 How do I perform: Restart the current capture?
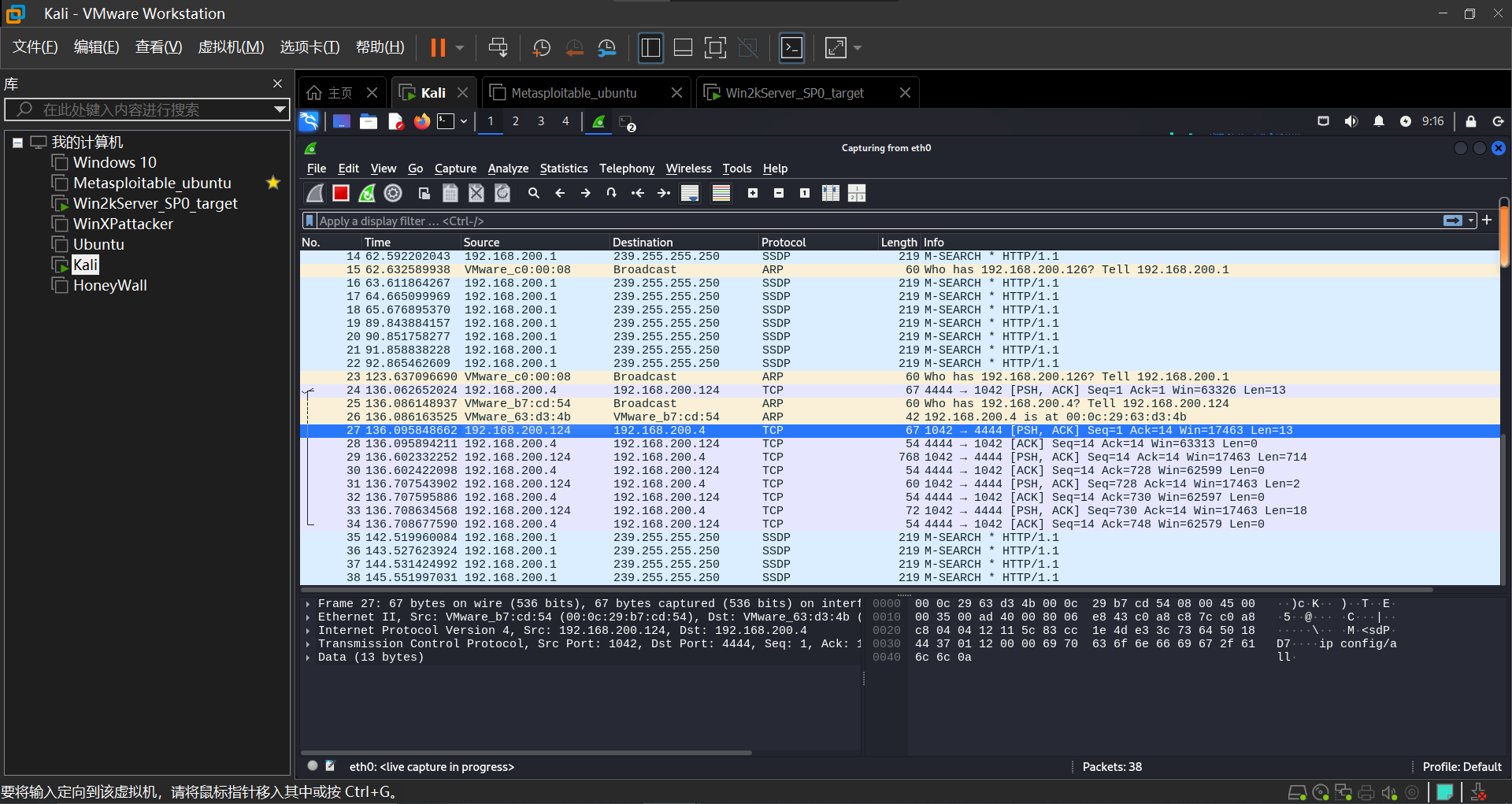pos(367,194)
